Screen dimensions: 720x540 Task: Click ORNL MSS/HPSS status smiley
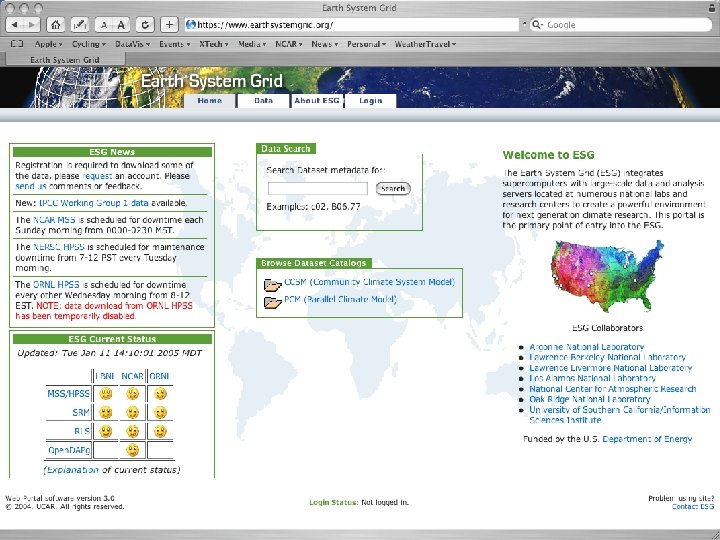160,394
